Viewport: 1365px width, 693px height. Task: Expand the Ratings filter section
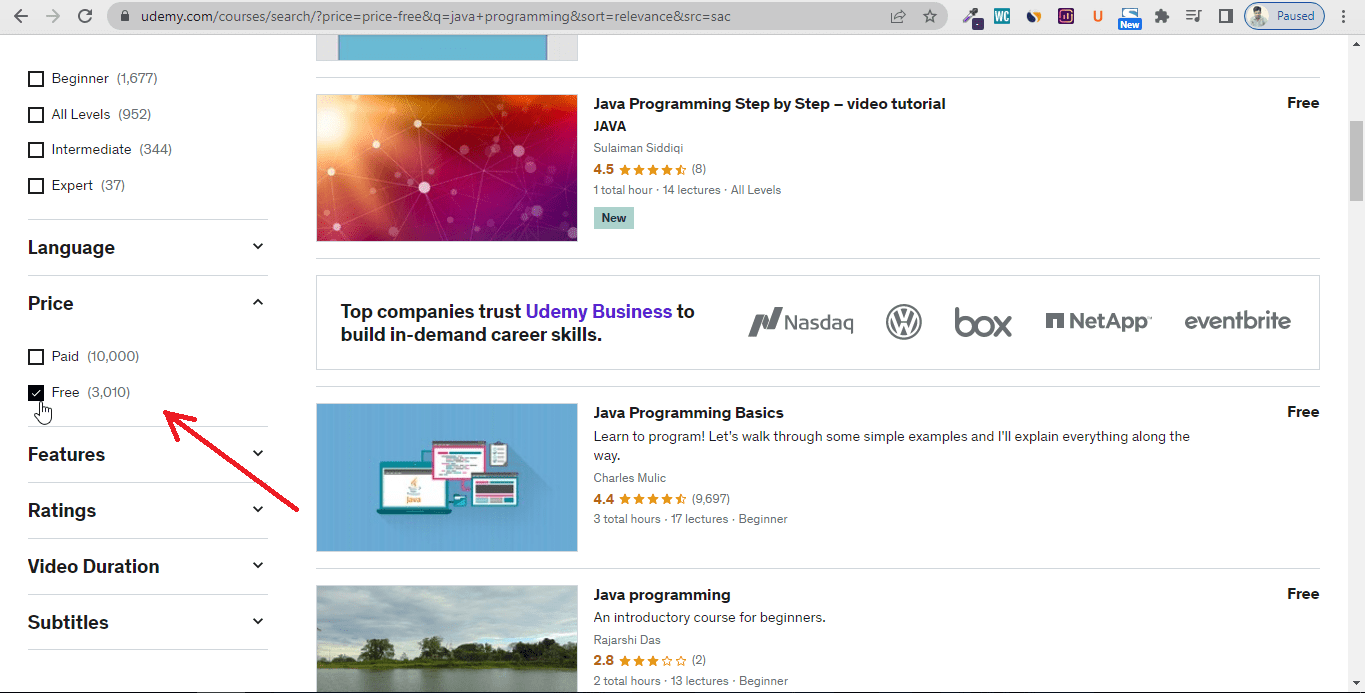pyautogui.click(x=147, y=510)
